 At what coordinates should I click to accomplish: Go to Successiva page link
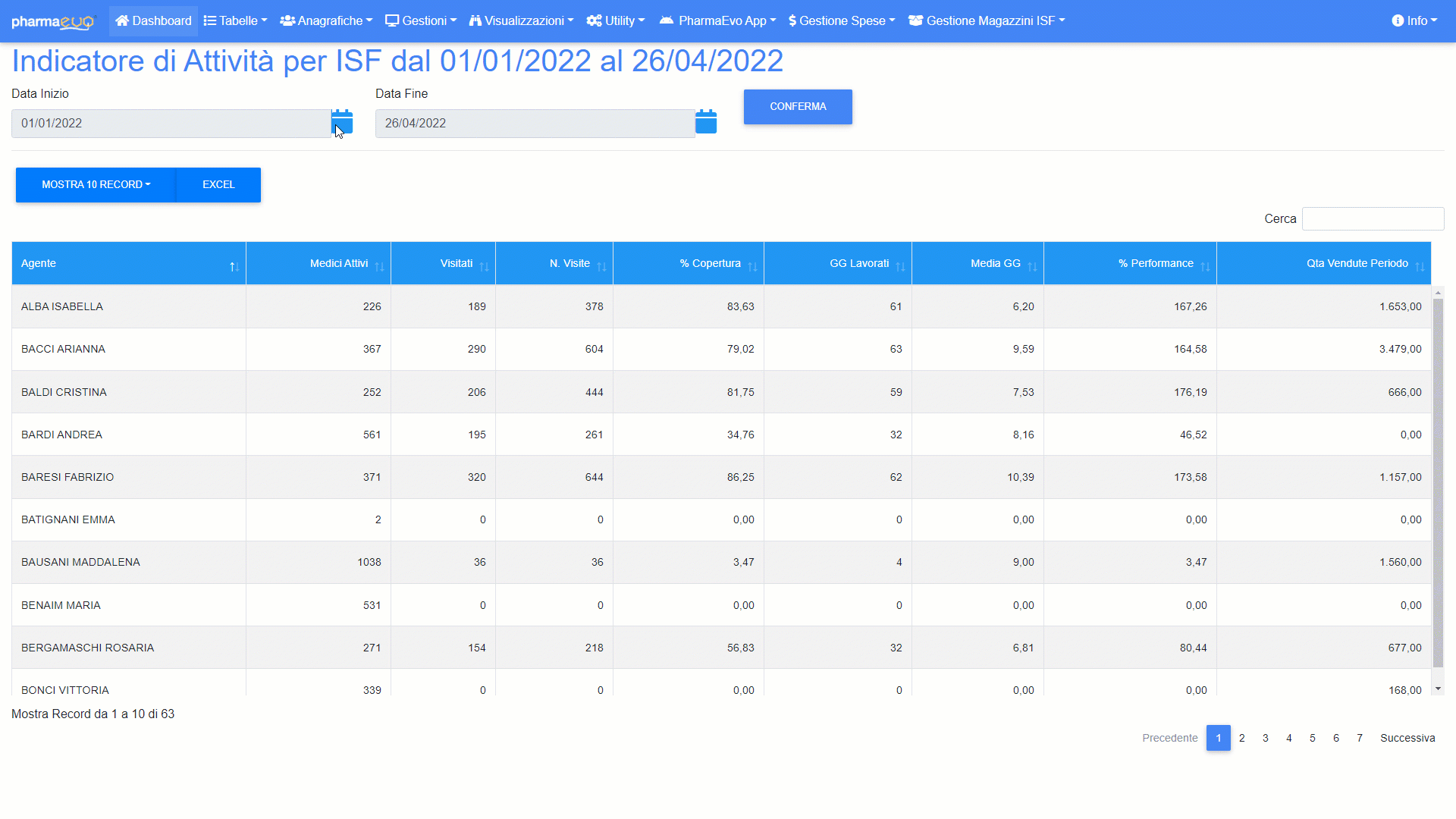click(x=1407, y=738)
